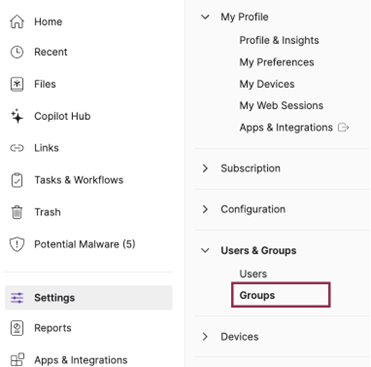Click the Potential Malware shield icon
The image size is (371, 367).
point(17,244)
